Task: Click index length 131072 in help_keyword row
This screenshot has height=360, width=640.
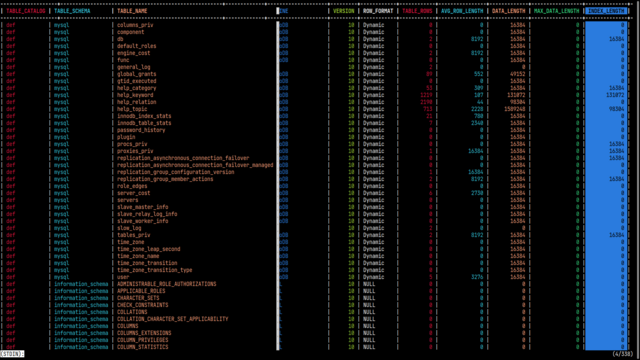Action: pyautogui.click(x=615, y=95)
